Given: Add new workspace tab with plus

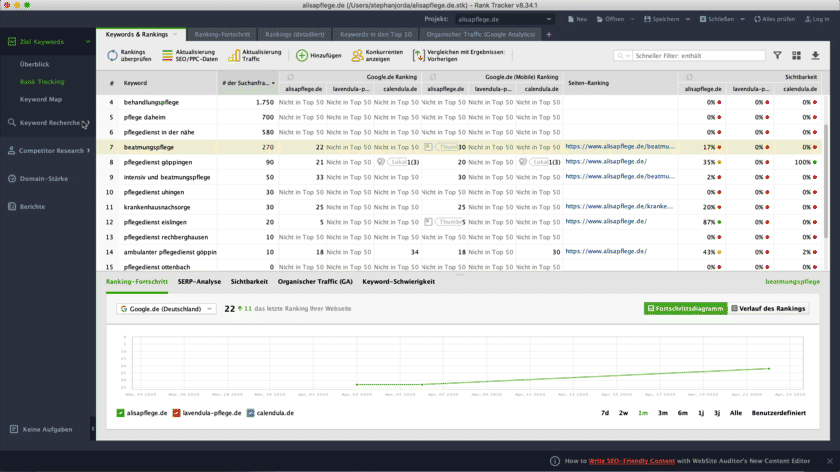Looking at the screenshot, I should coord(549,34).
